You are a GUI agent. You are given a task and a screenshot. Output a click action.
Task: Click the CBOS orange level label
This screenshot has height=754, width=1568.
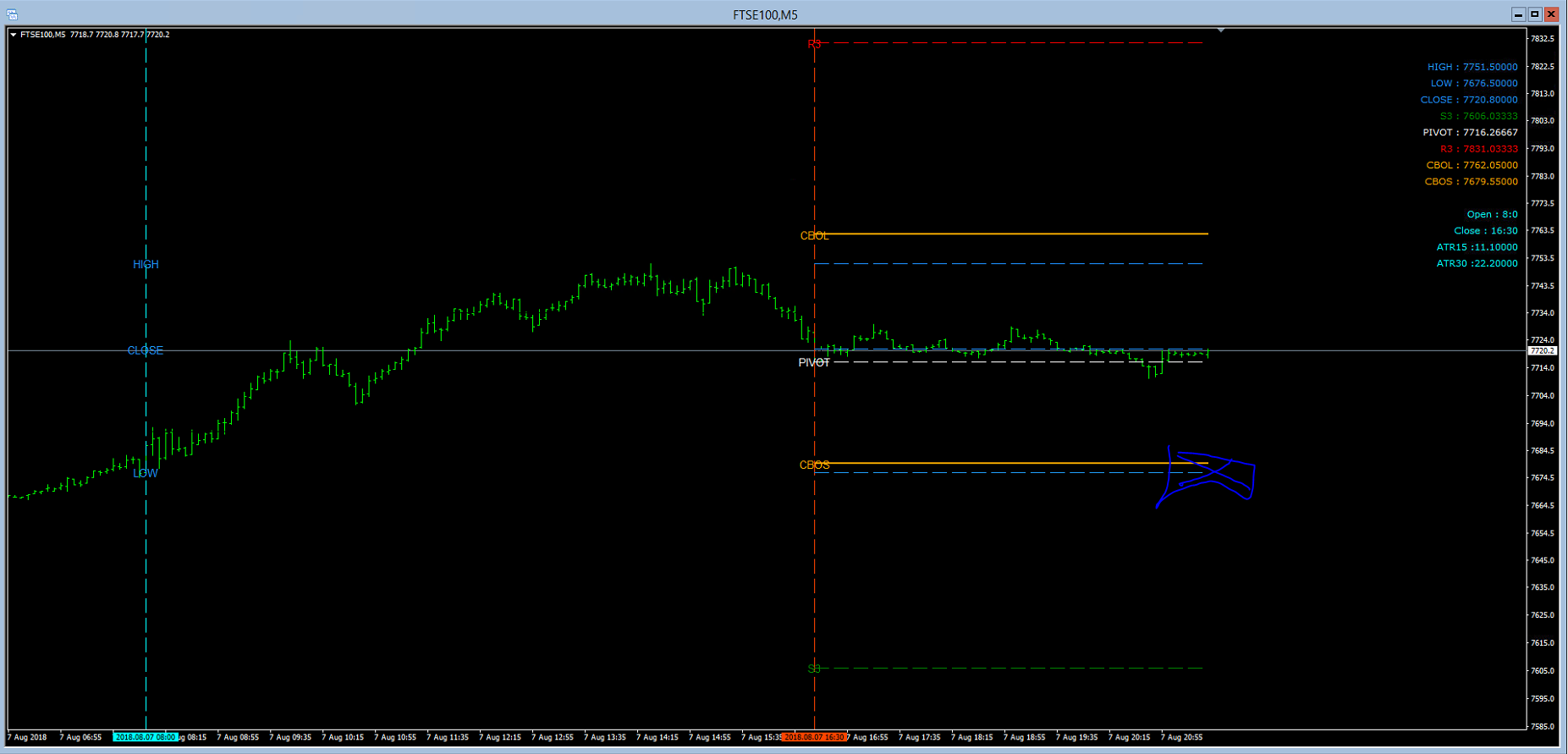pyautogui.click(x=814, y=465)
